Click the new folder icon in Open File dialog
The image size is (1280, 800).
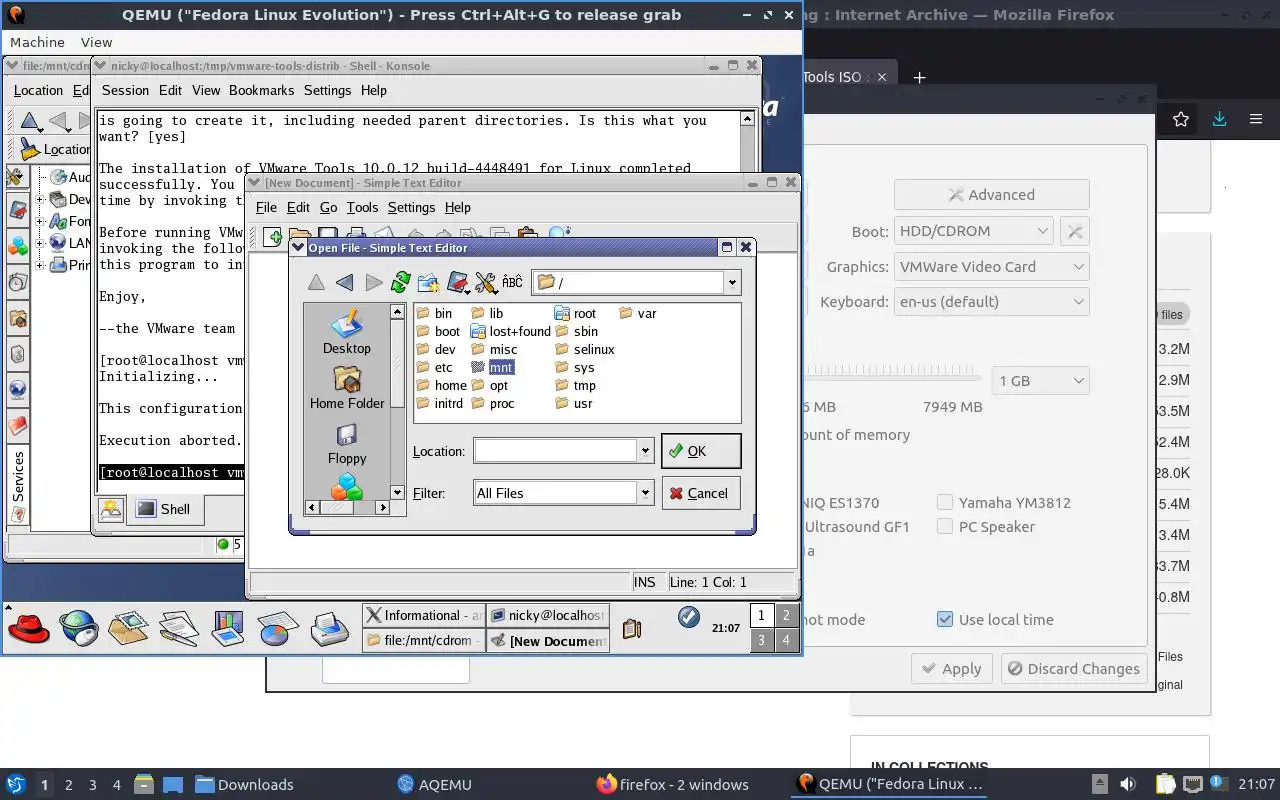pyautogui.click(x=429, y=283)
